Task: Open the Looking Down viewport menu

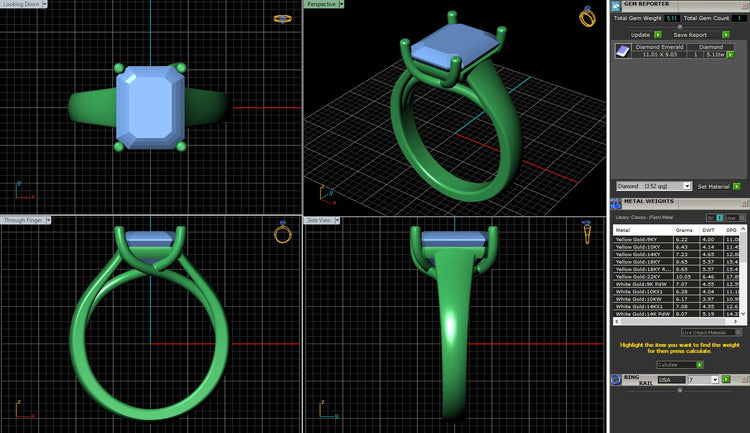Action: click(46, 4)
